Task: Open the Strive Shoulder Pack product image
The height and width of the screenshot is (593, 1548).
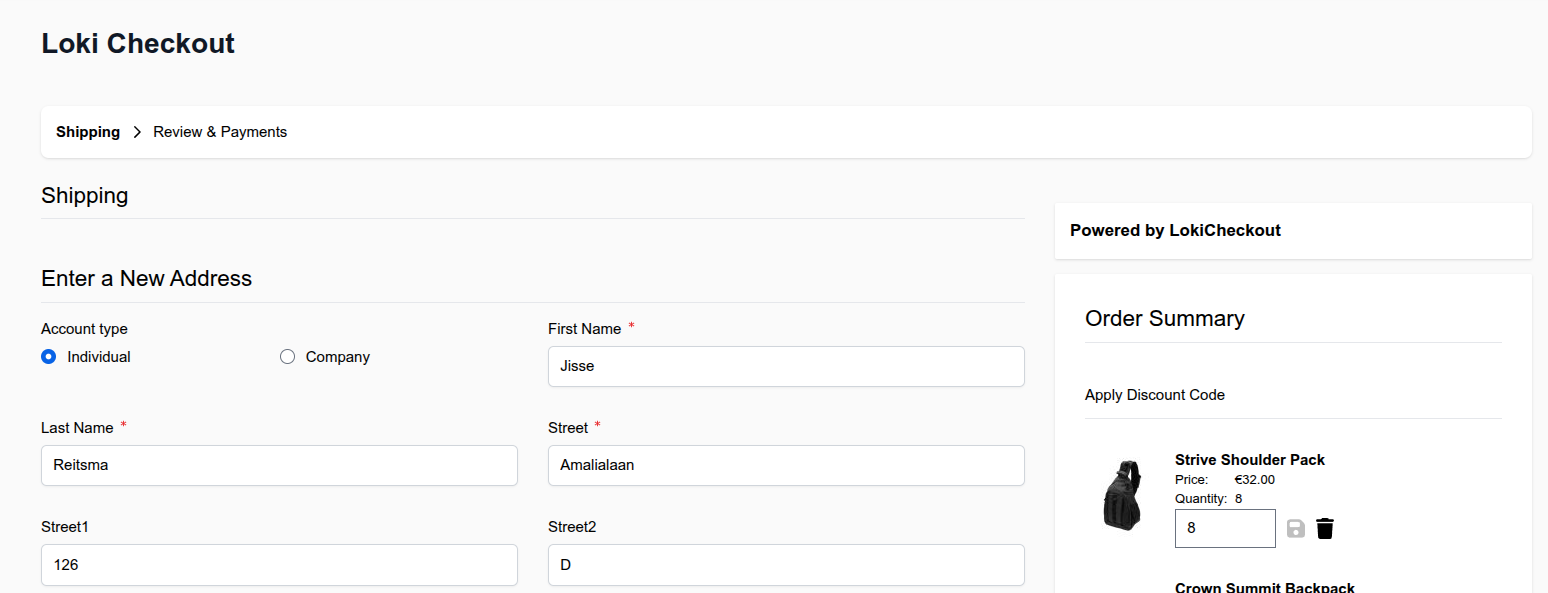Action: 1122,495
